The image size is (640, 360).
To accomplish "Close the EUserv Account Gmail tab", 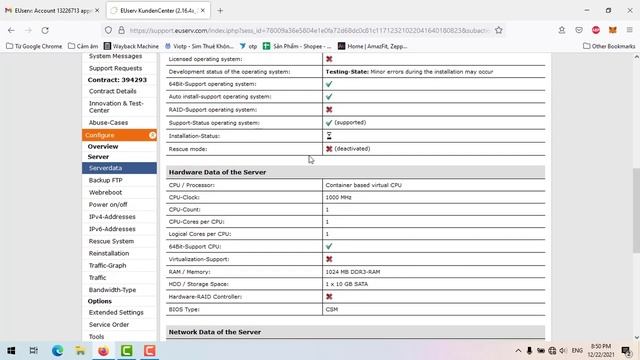I will 97,11.
